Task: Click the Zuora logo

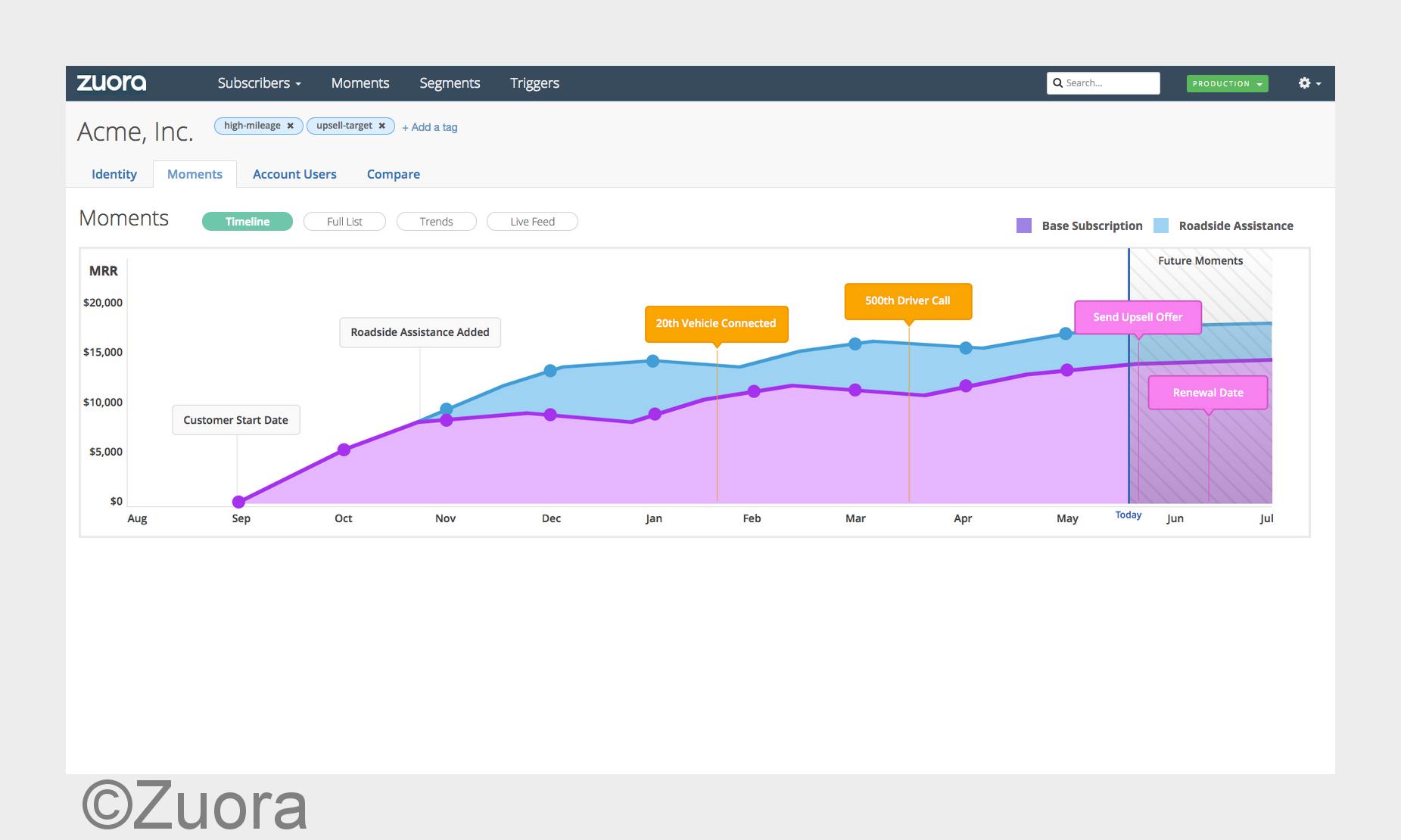Action: (x=111, y=82)
